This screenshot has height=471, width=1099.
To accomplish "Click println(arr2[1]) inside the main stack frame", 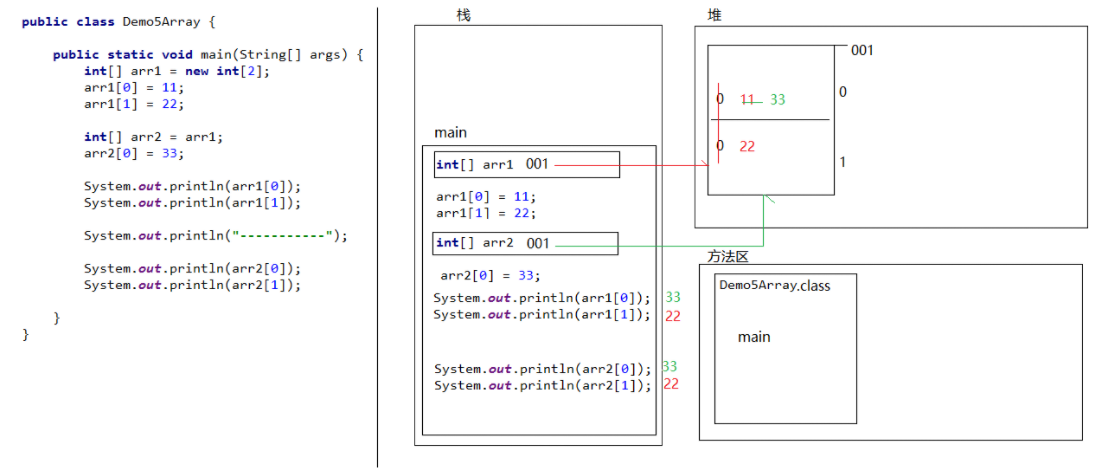I will pos(543,385).
